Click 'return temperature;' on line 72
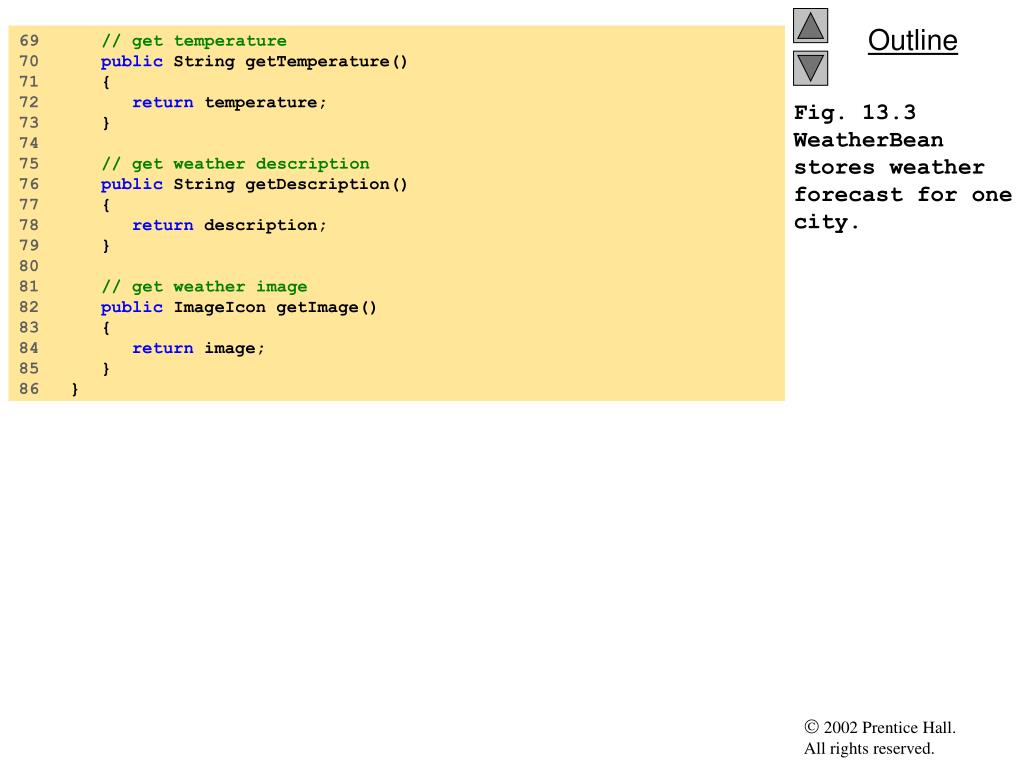The image size is (1024, 768). [x=229, y=103]
